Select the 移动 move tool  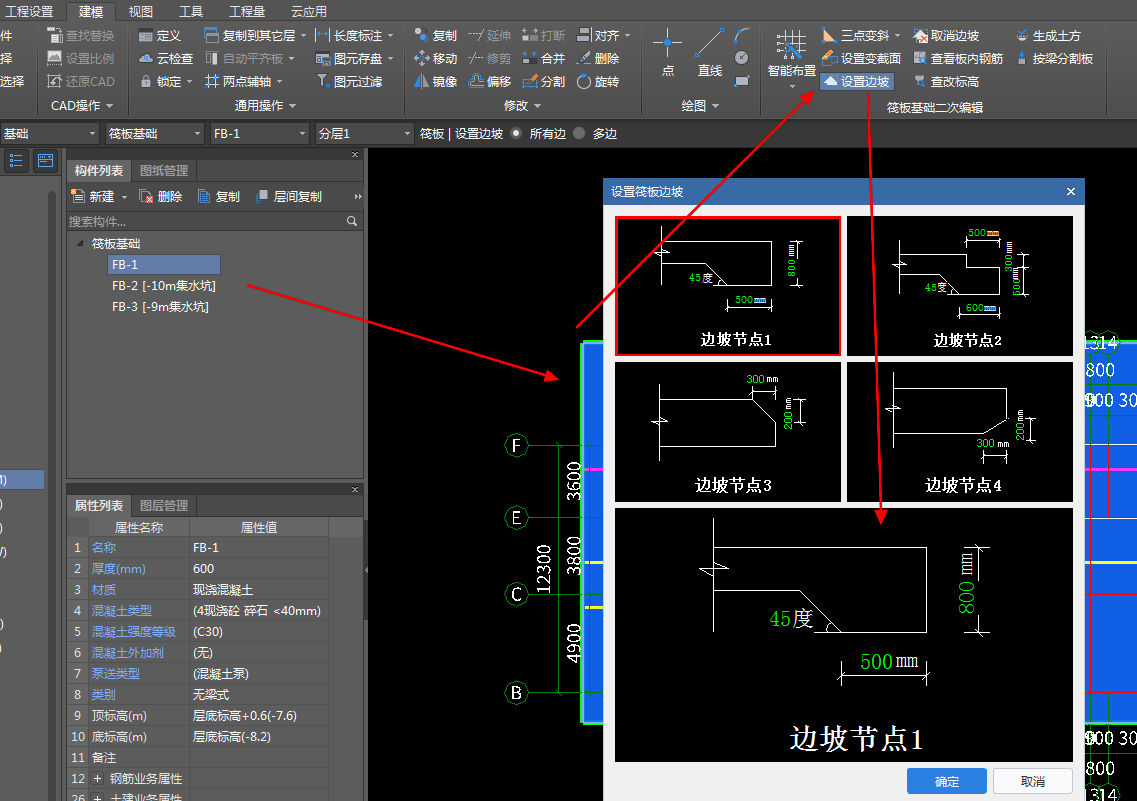[x=436, y=58]
